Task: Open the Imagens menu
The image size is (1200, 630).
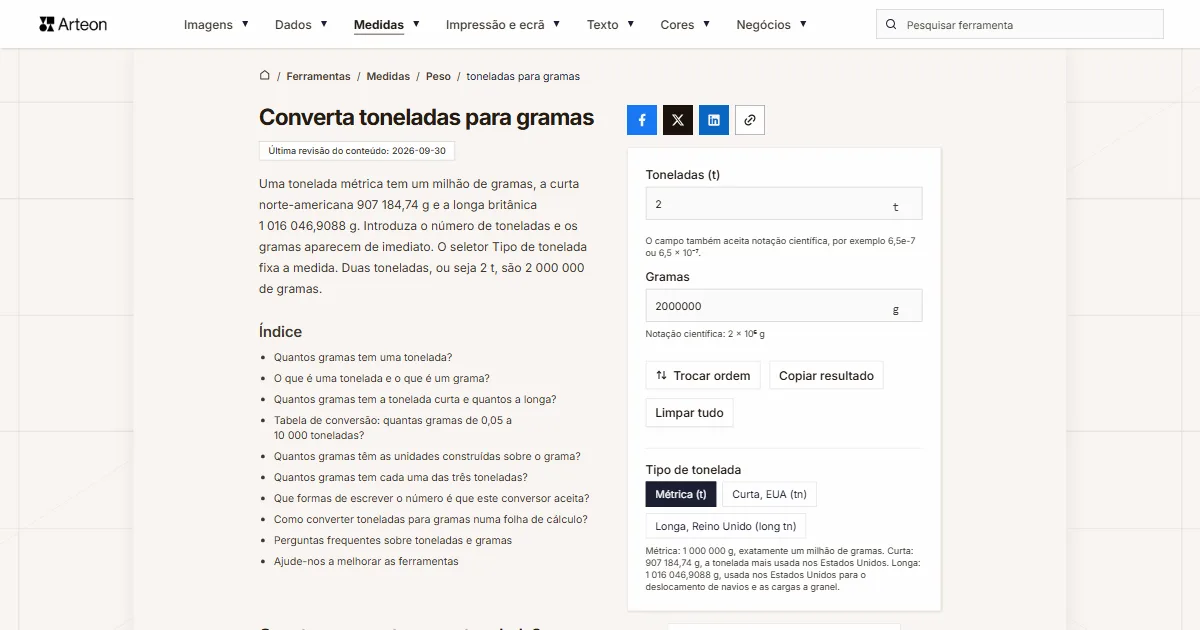Action: (x=216, y=25)
